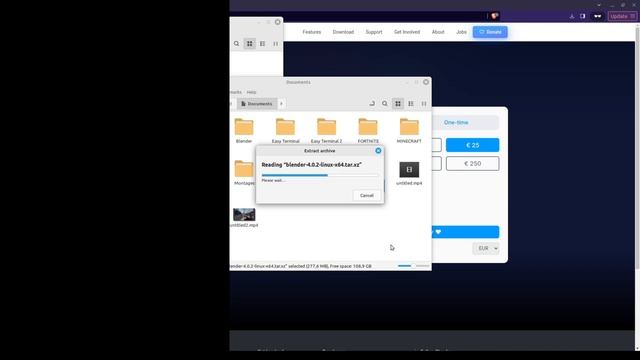This screenshot has height=360, width=640.
Task: Open Get Involved on the website nav
Action: 407,32
